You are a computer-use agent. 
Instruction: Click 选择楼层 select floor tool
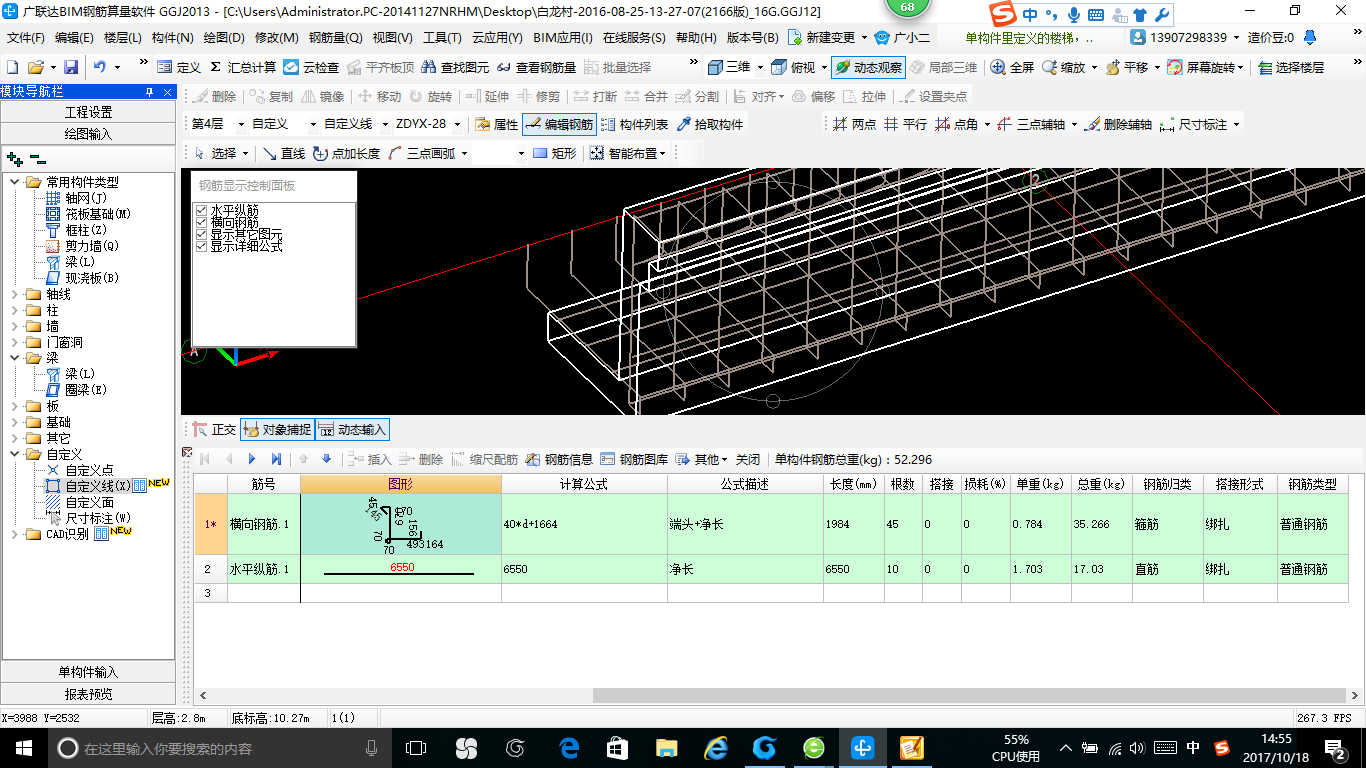(1290, 67)
